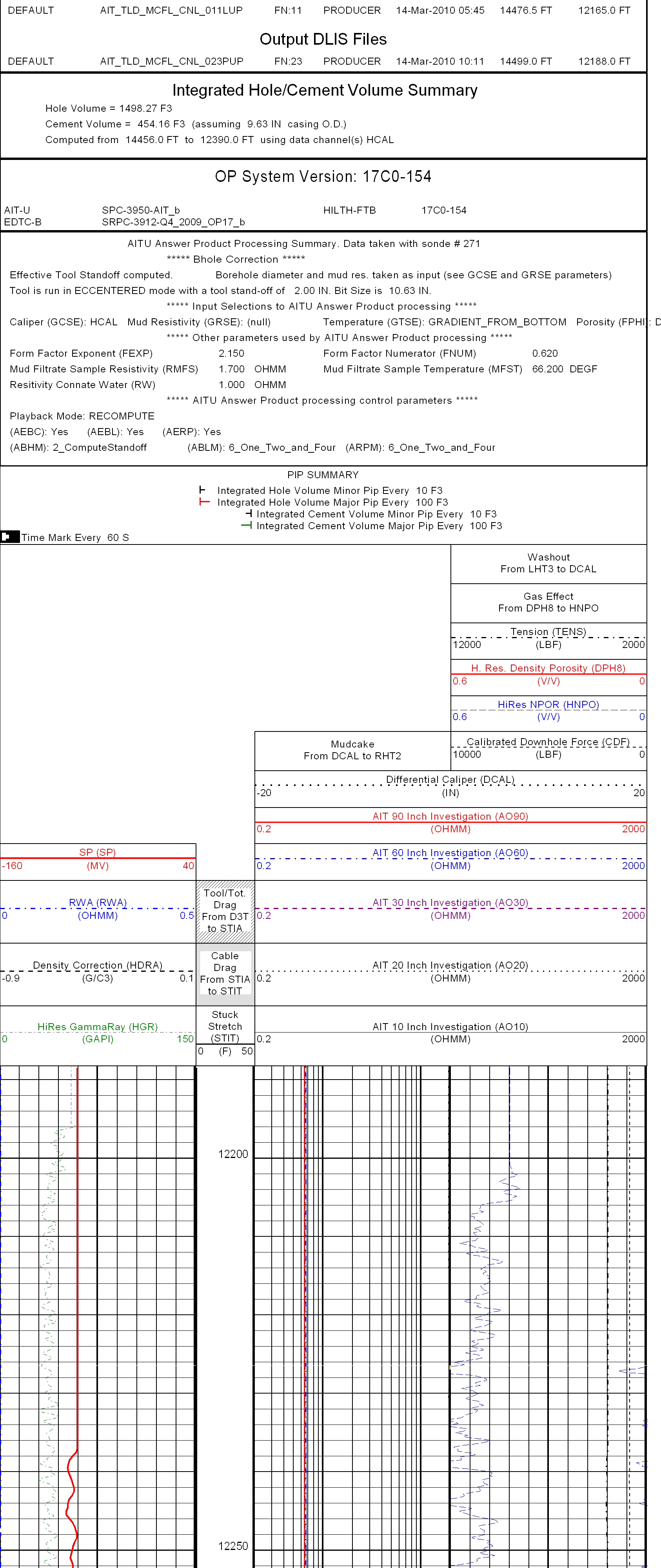This screenshot has width=661, height=1568.
Task: Select depth value "14476.5 FT"
Action: coord(526,10)
